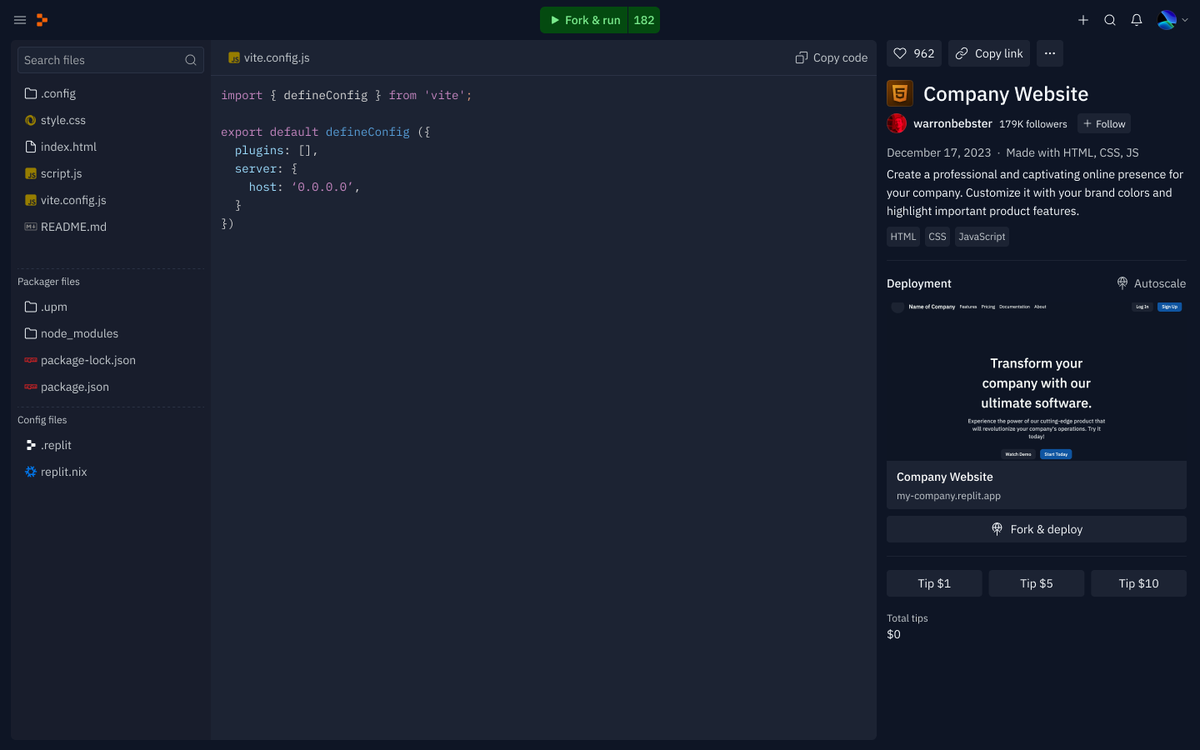
Task: Click the Autoscale globe icon
Action: click(1124, 283)
